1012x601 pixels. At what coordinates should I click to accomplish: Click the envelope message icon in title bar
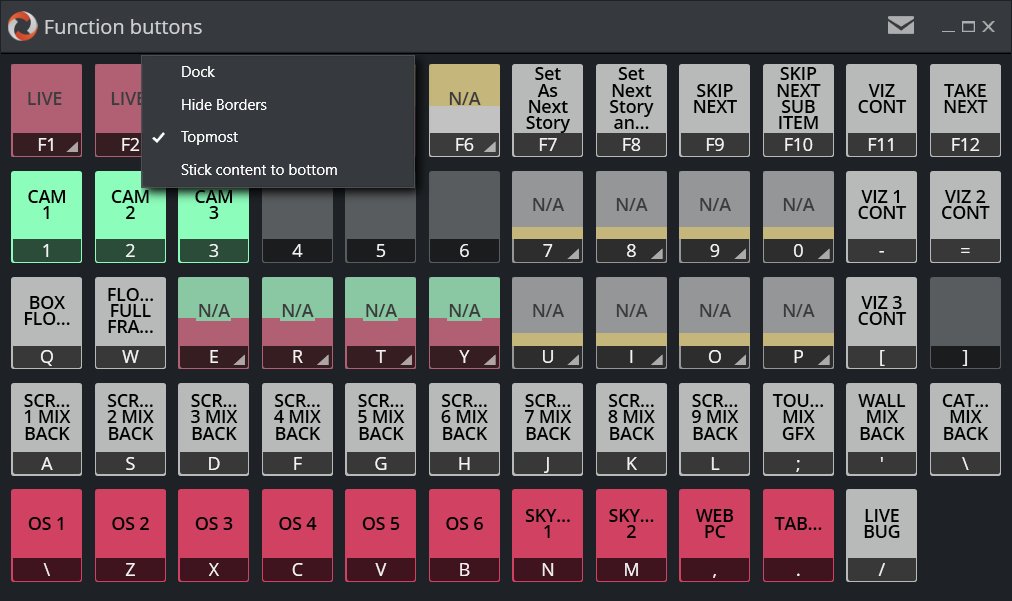[x=900, y=26]
